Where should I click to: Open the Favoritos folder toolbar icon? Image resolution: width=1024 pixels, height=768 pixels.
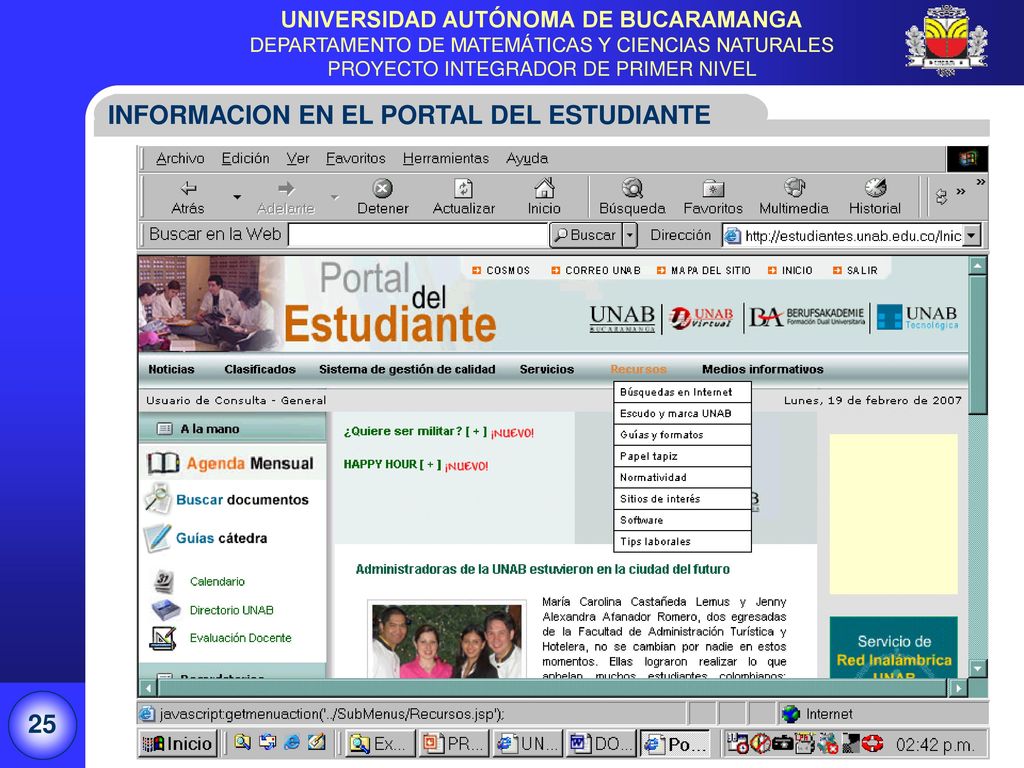click(x=713, y=189)
